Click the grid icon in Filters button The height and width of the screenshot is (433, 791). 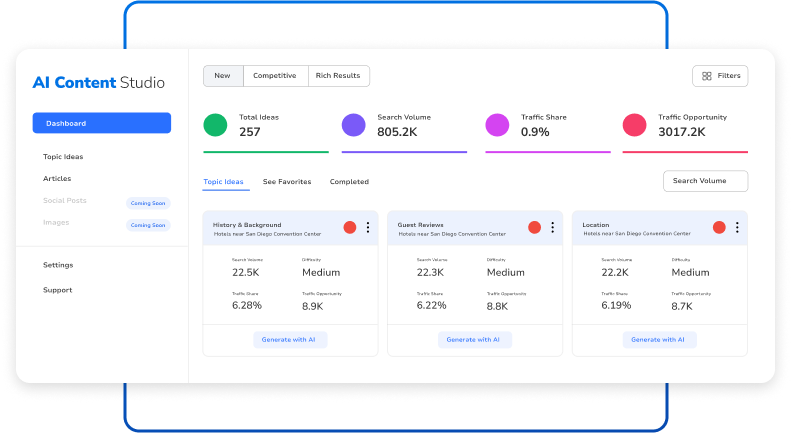[x=707, y=76]
